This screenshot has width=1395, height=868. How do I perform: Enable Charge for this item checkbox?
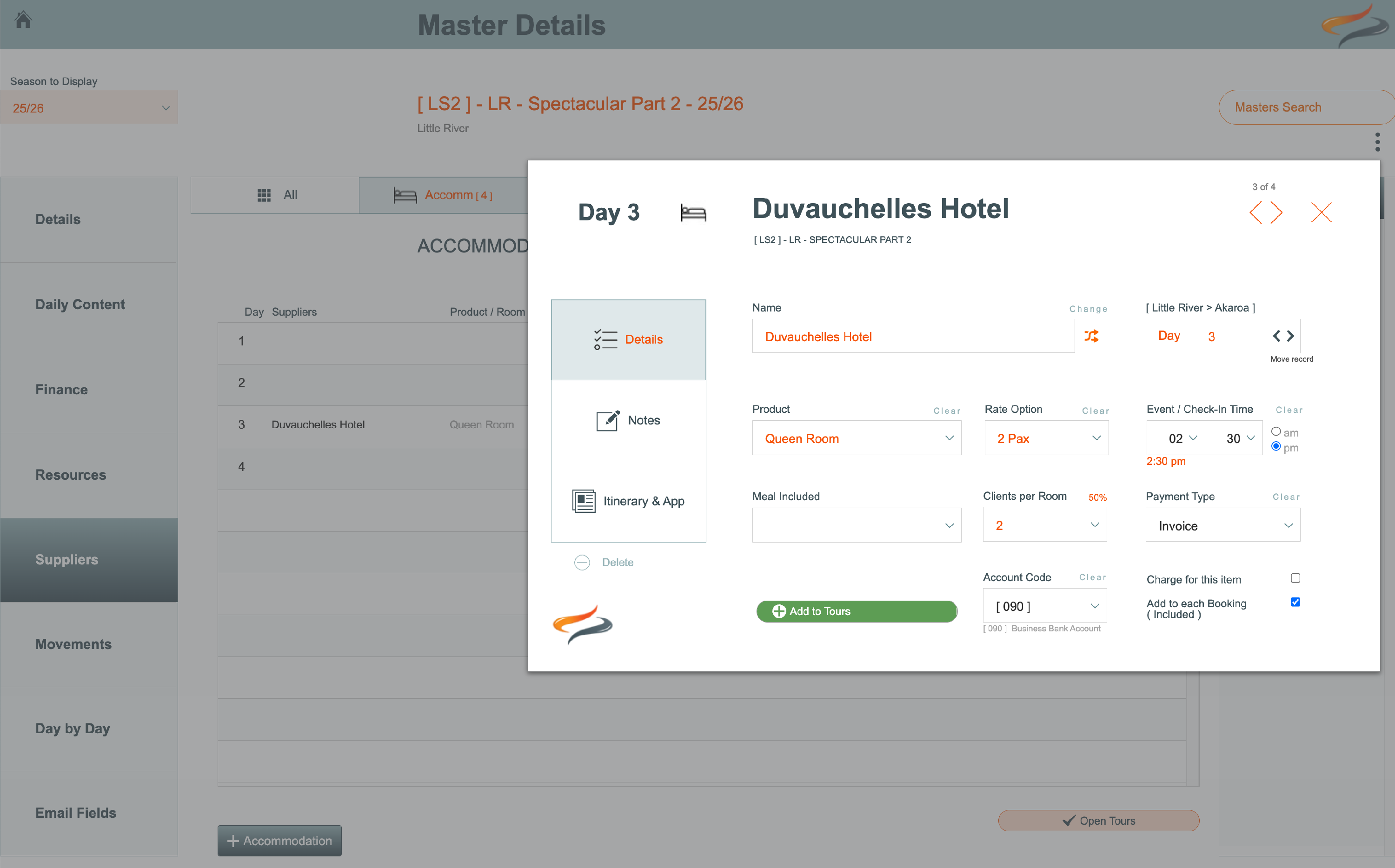(x=1295, y=578)
